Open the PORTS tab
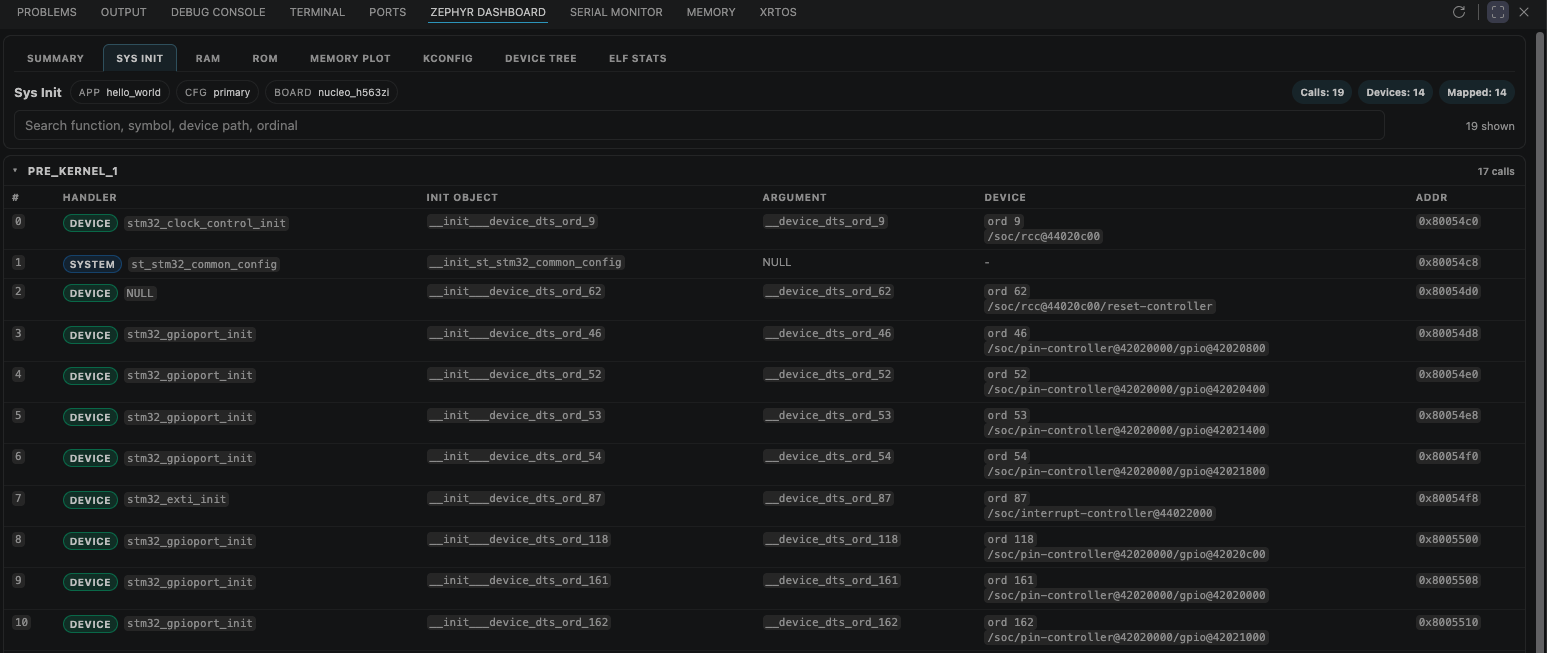The image size is (1547, 653). click(387, 12)
